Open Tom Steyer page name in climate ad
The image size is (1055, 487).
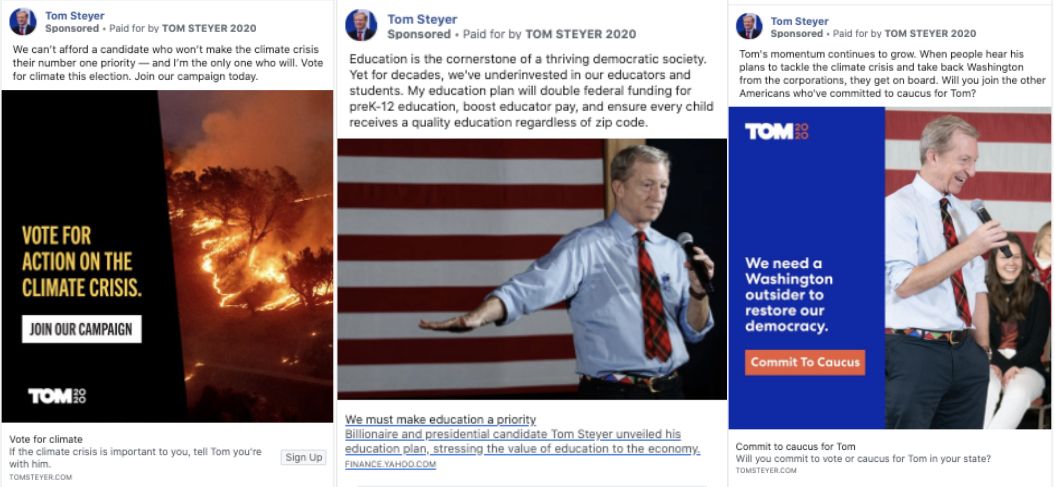(75, 15)
